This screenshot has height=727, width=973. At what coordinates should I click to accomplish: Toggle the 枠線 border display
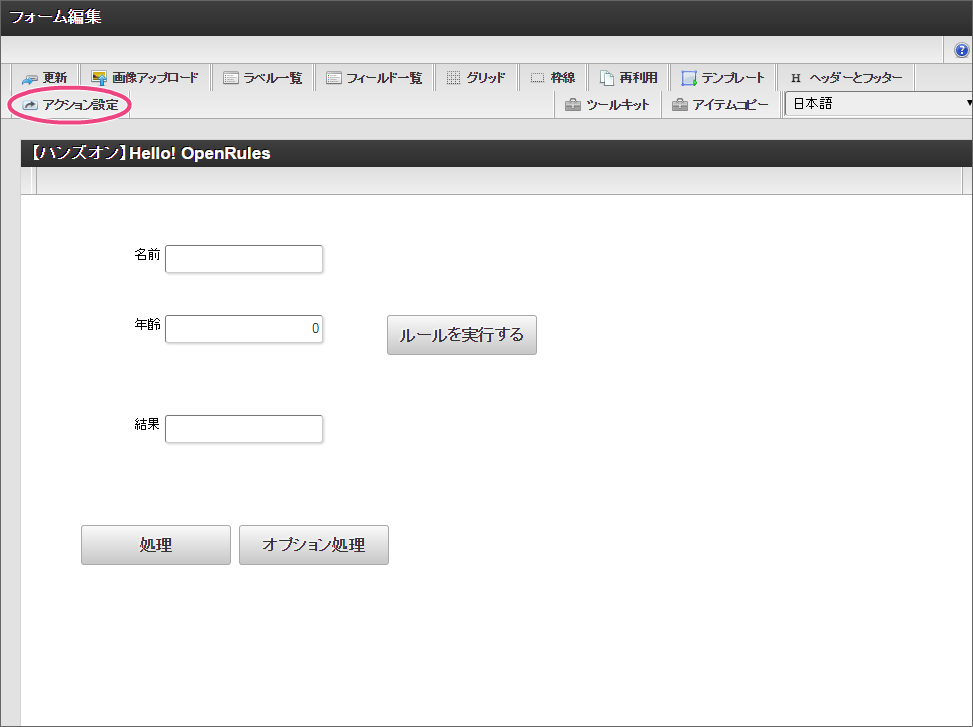click(x=552, y=78)
